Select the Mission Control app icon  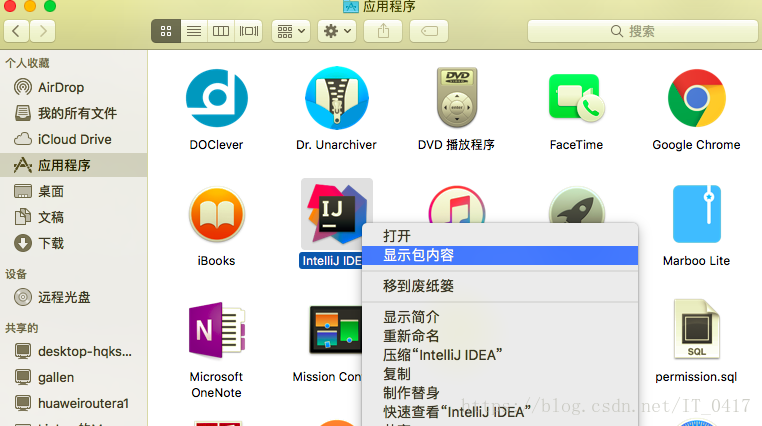pos(335,330)
